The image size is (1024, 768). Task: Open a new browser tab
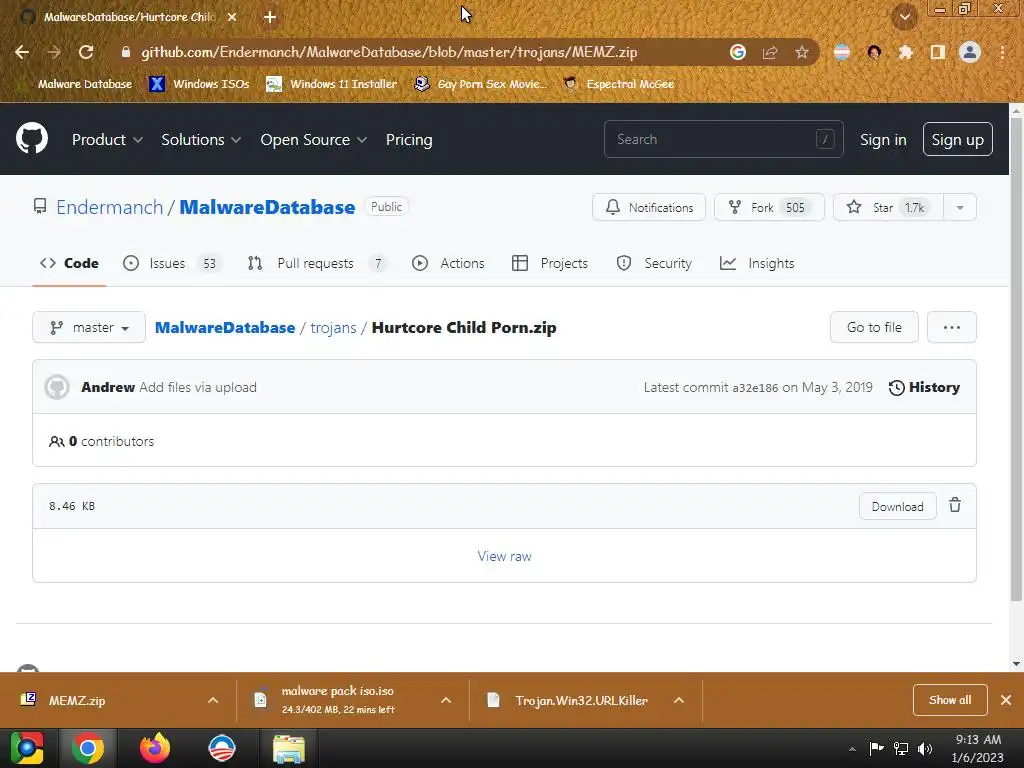pyautogui.click(x=270, y=17)
